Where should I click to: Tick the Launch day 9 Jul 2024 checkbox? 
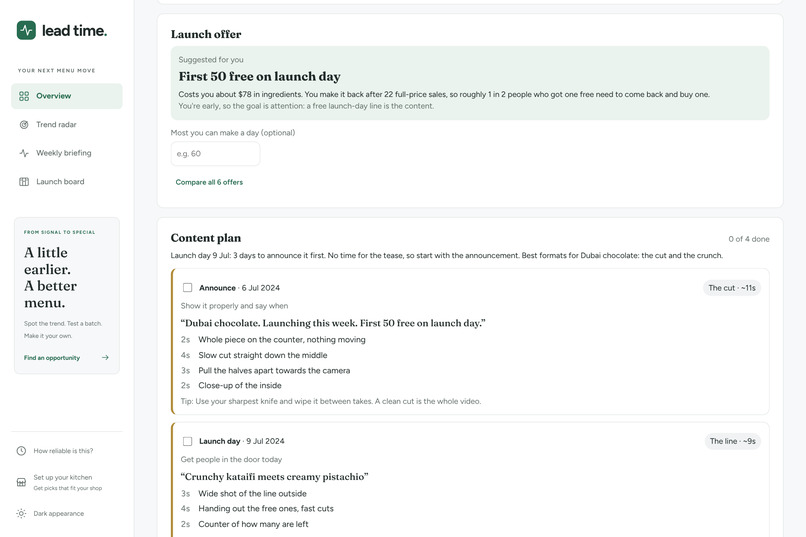pos(188,441)
